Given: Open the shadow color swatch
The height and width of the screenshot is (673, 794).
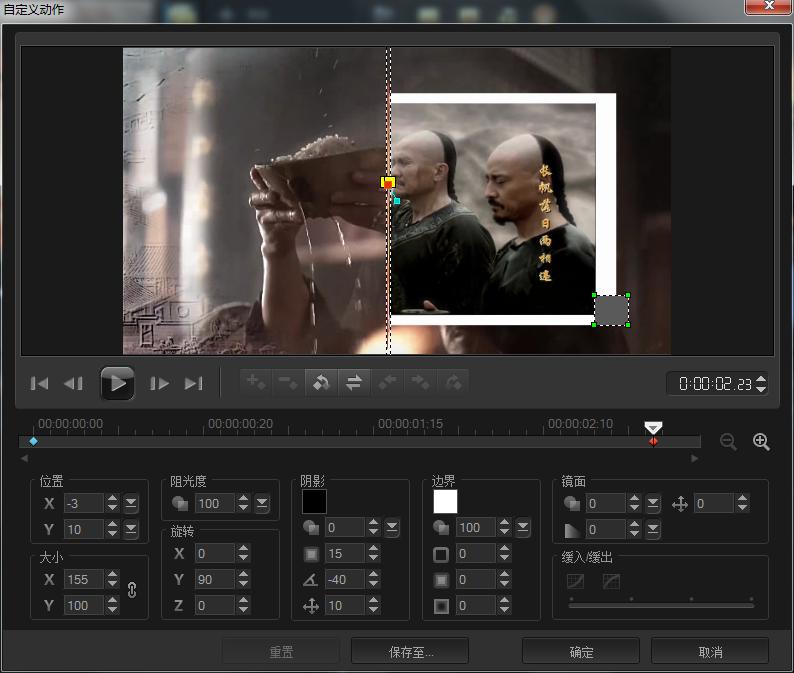Looking at the screenshot, I should point(314,502).
